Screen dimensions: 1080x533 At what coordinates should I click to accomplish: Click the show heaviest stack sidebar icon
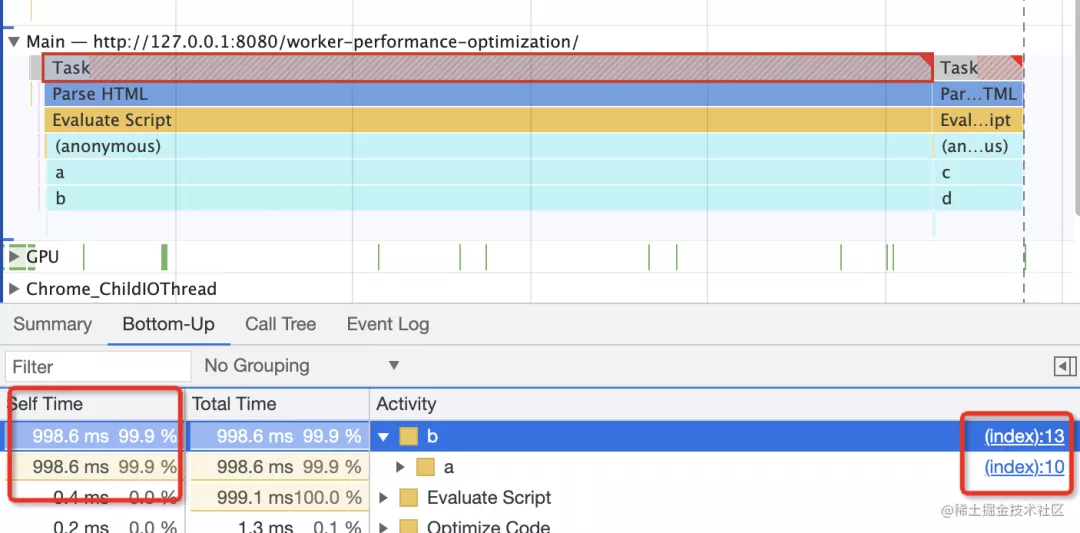1066,367
